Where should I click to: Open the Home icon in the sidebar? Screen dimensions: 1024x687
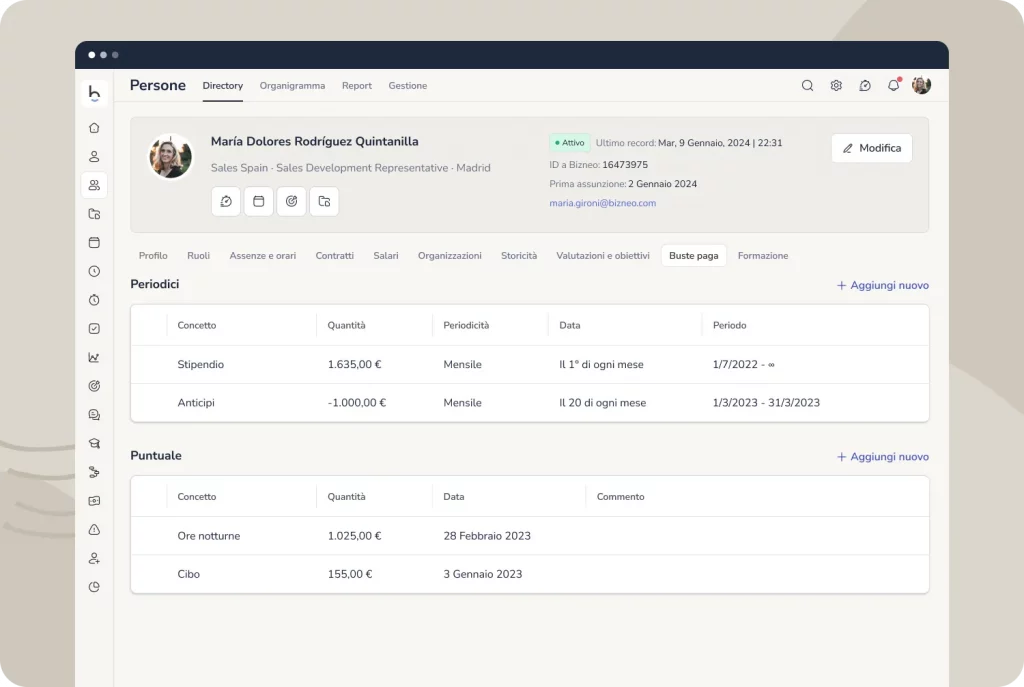coord(94,128)
